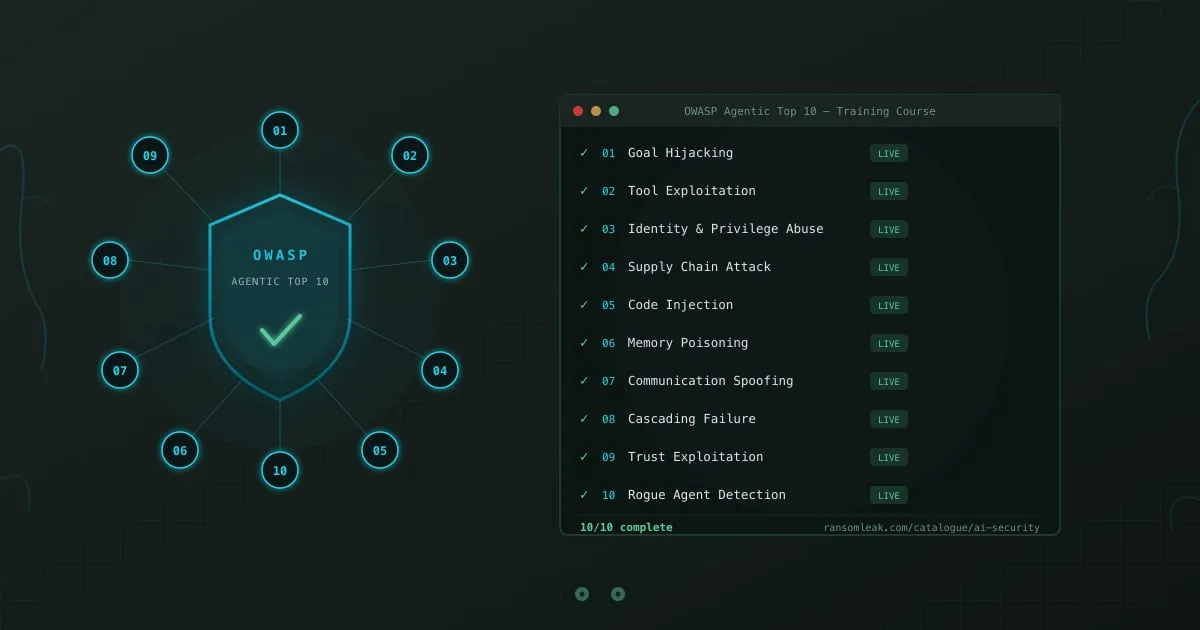The width and height of the screenshot is (1200, 630).
Task: Click the LIVE badge for Rogue Agent Detection
Action: 889,495
